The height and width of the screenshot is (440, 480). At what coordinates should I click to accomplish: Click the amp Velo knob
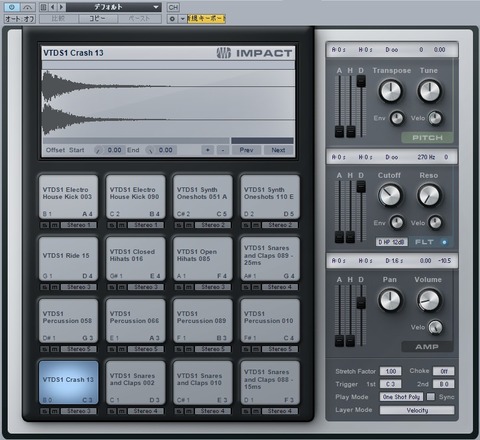click(435, 327)
